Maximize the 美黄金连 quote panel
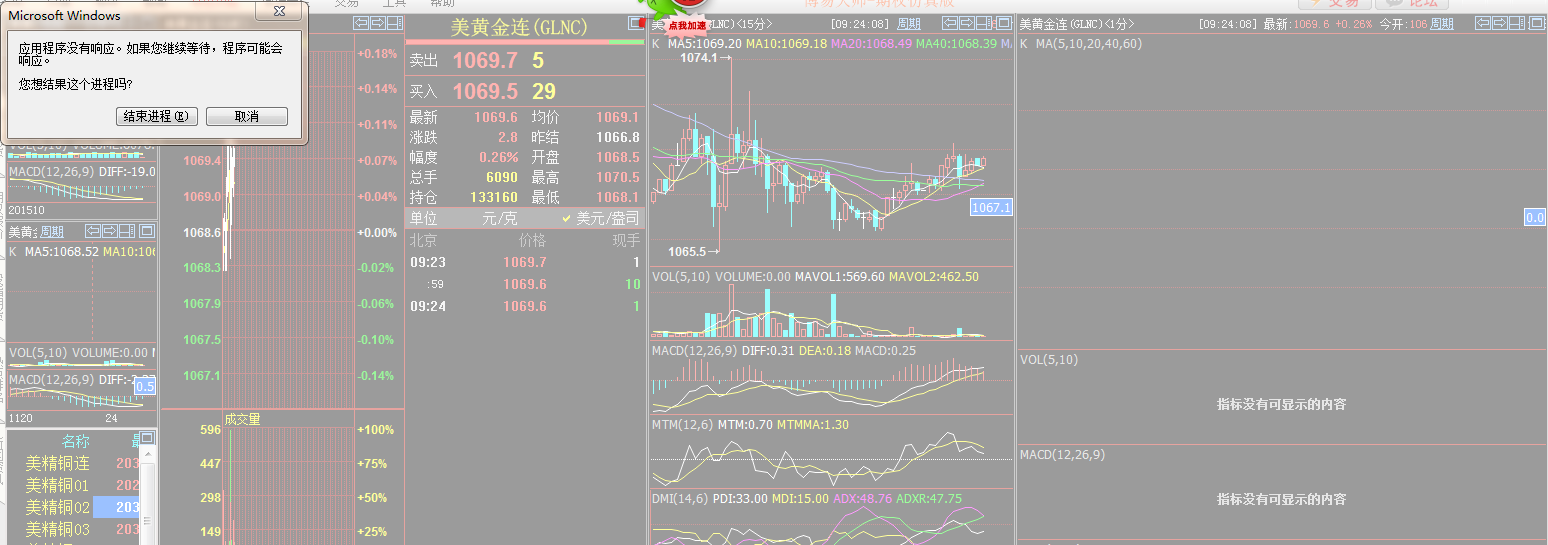Viewport: 1548px width, 545px height. (x=636, y=24)
